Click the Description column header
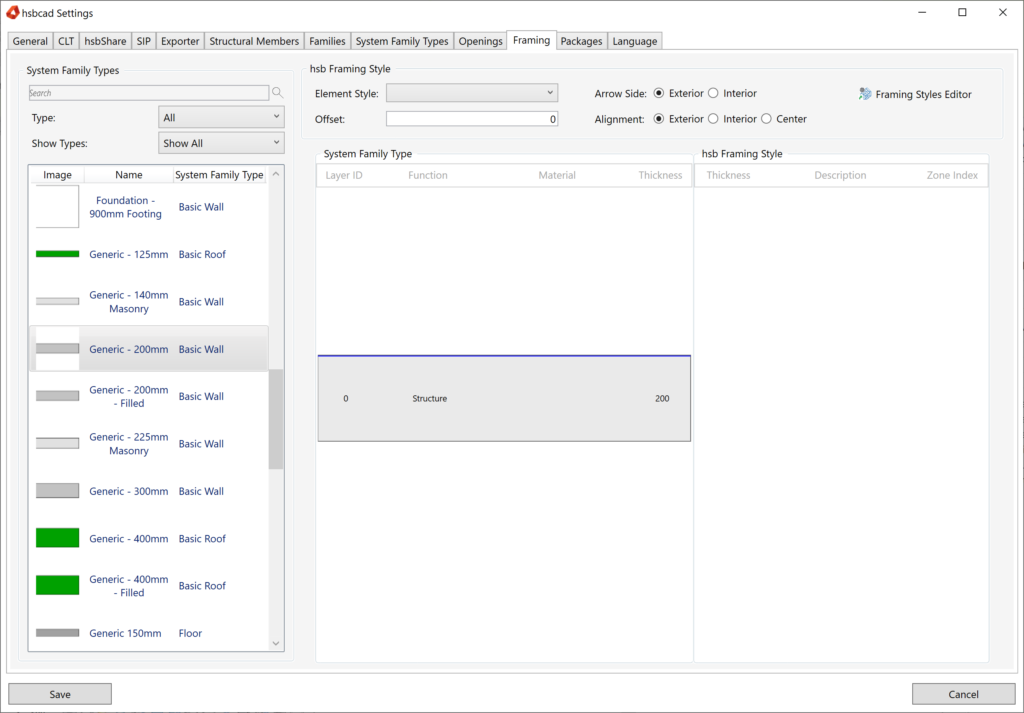This screenshot has height=713, width=1024. coord(840,175)
